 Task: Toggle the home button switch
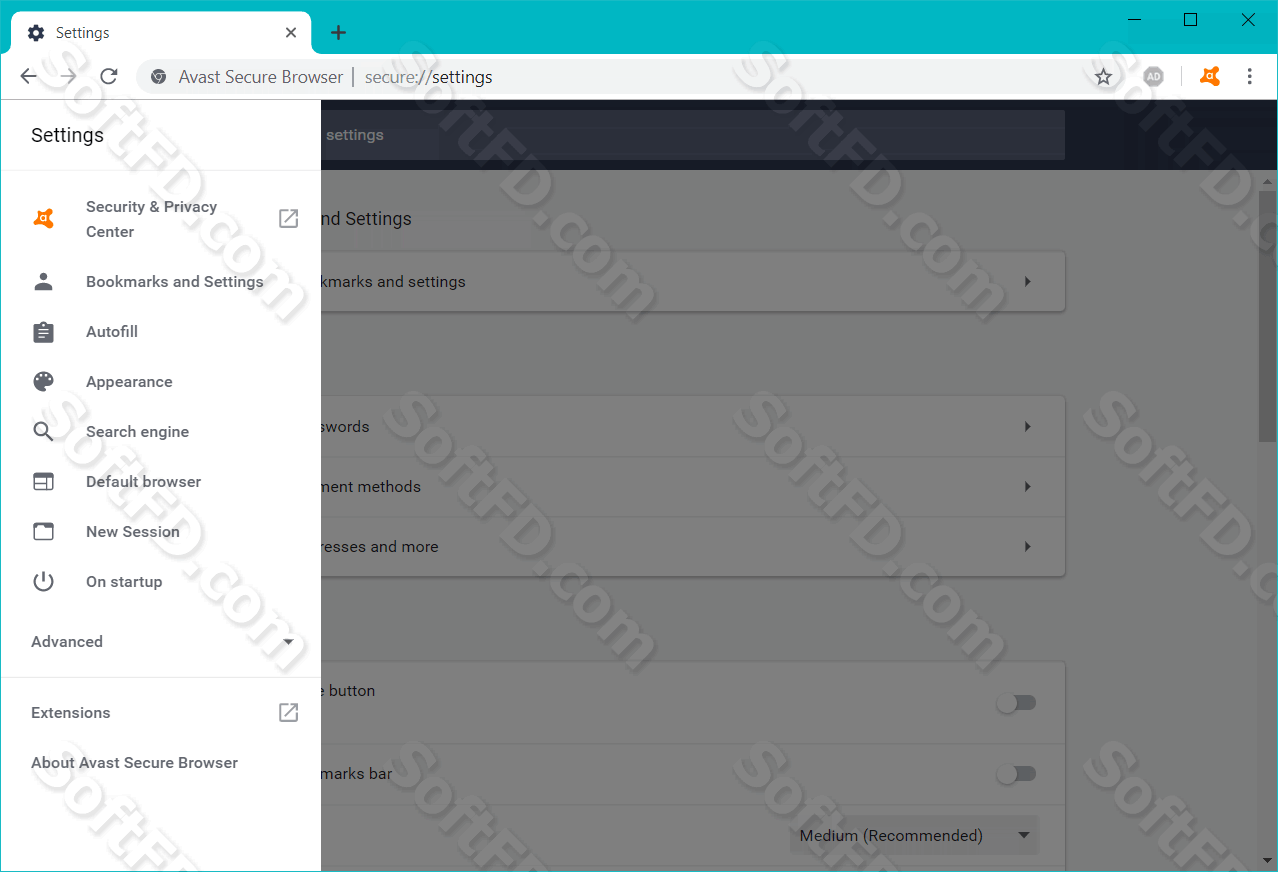pos(1017,702)
